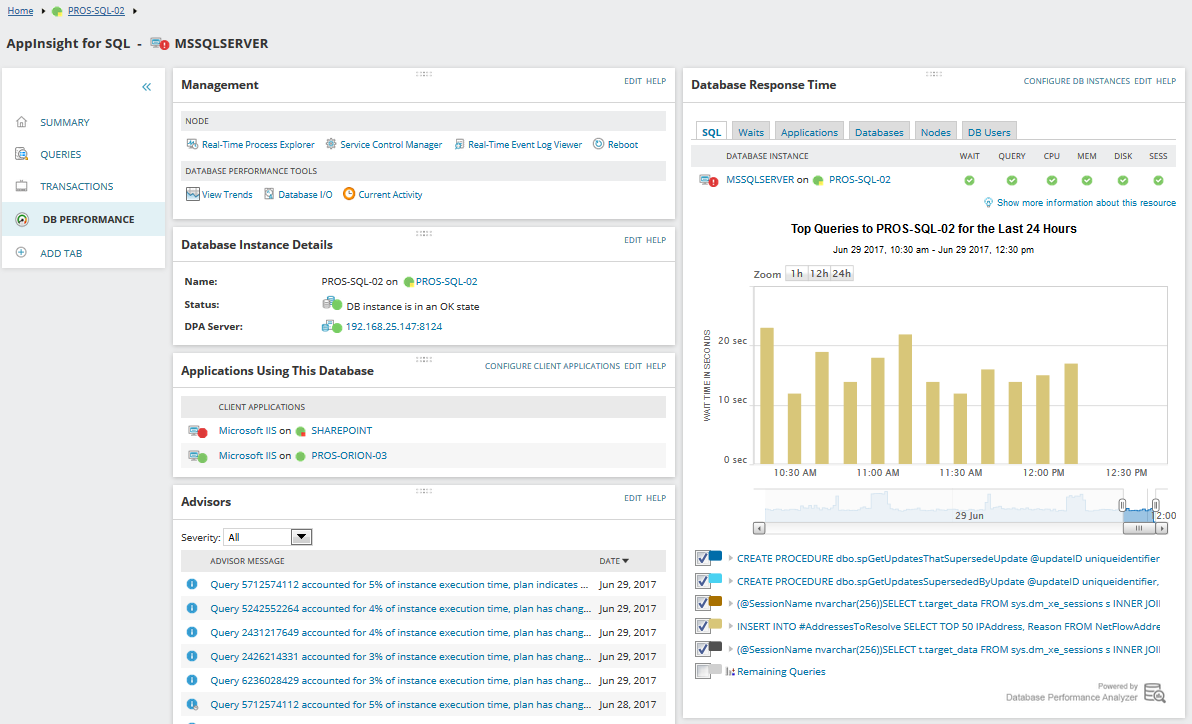Switch to the SQL tab
1192x724 pixels.
(712, 132)
